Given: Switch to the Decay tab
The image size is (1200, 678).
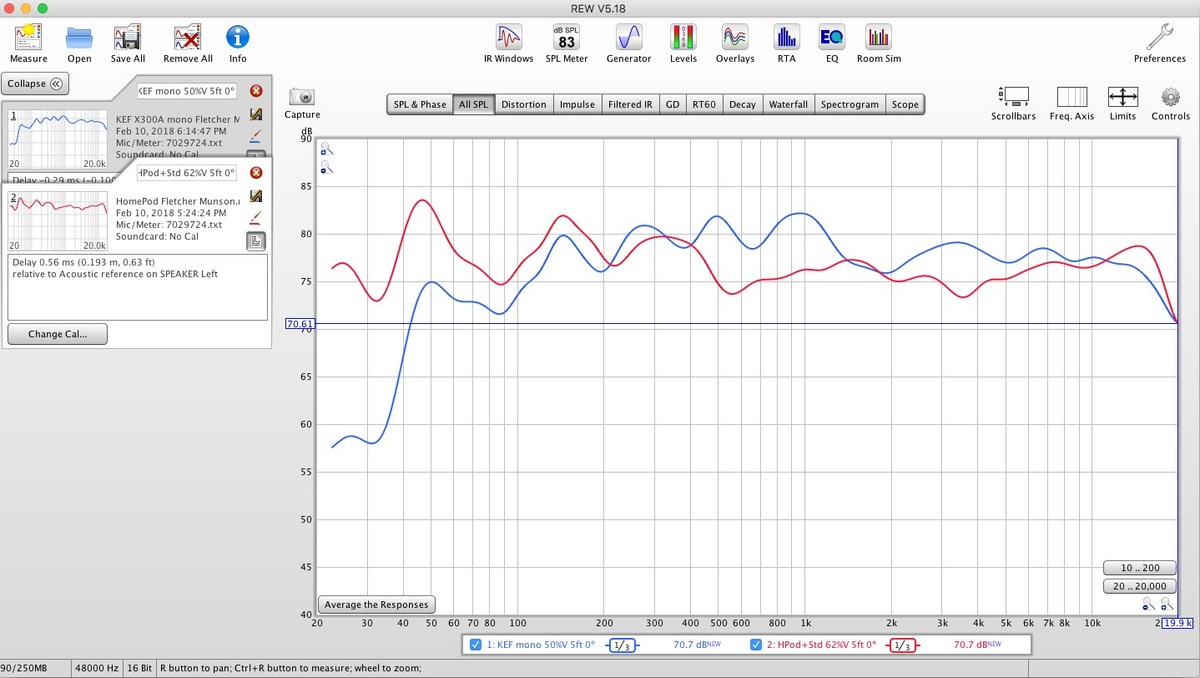Looking at the screenshot, I should coord(742,104).
